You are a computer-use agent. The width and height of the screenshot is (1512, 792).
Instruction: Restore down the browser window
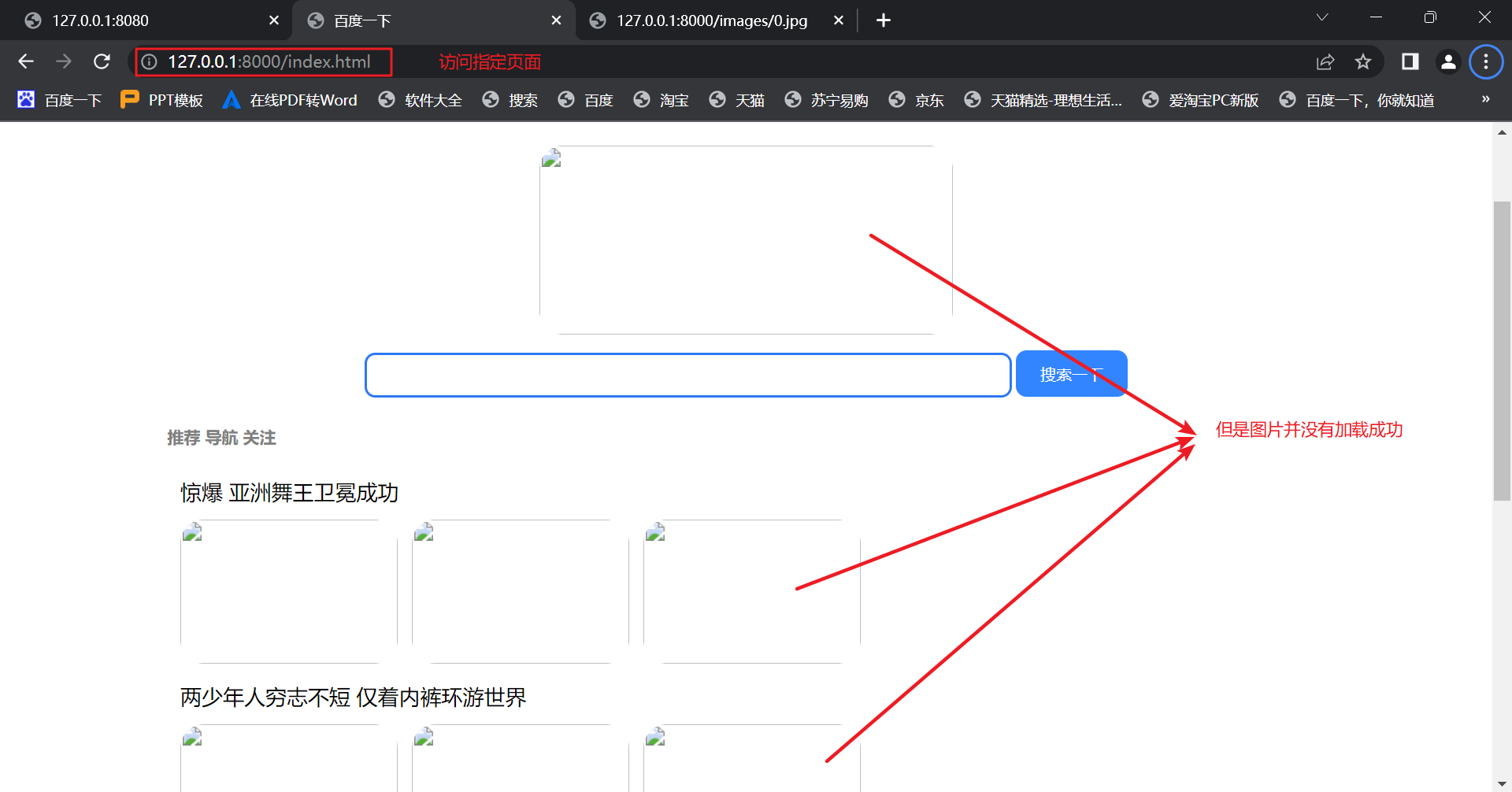[1431, 17]
